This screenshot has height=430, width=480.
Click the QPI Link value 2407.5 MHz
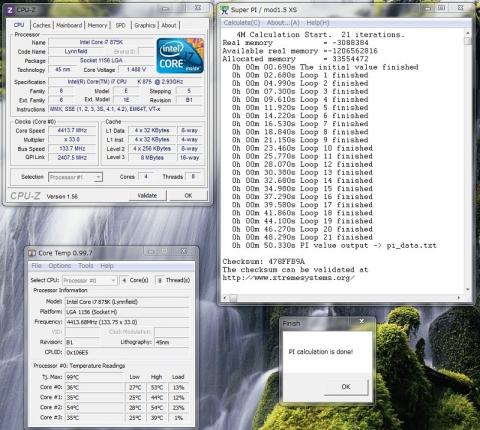click(72, 157)
